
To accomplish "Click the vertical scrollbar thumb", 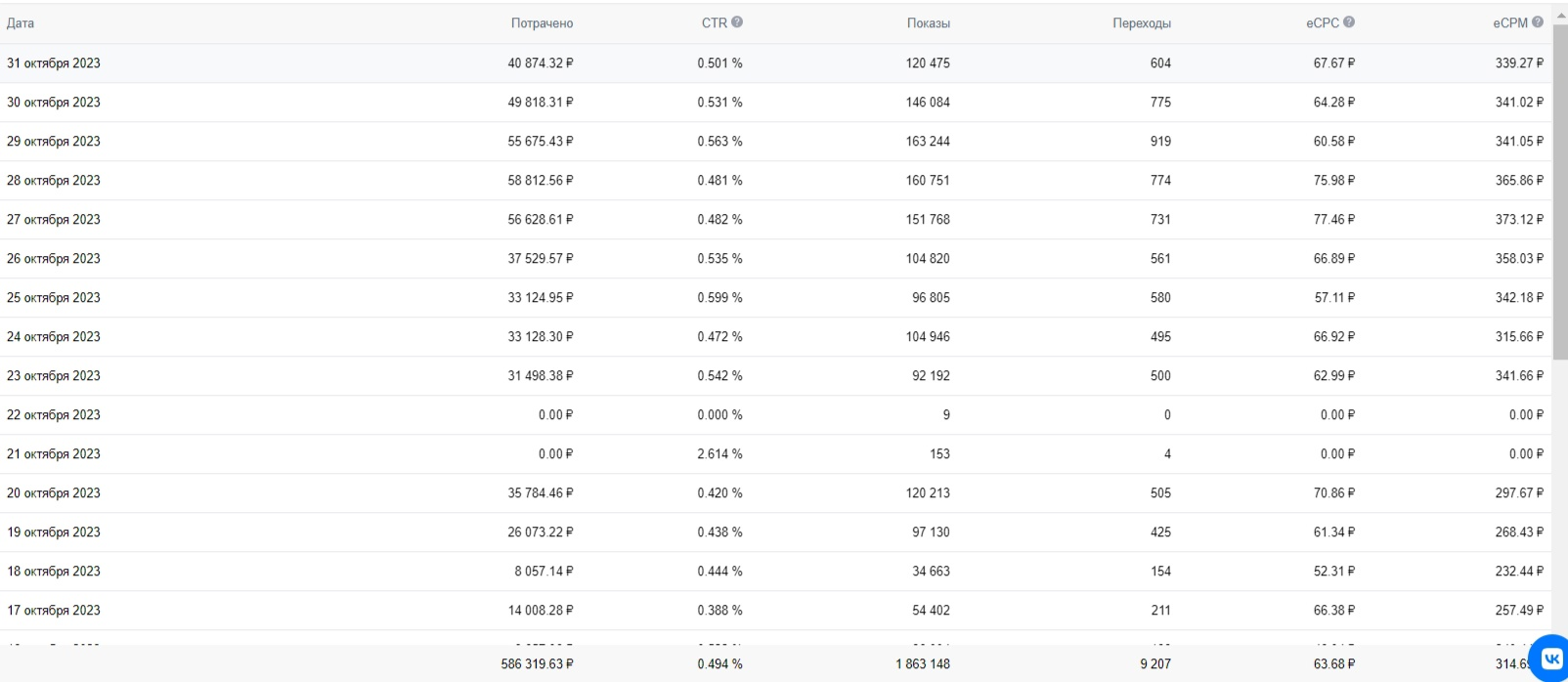I will (x=1560, y=191).
